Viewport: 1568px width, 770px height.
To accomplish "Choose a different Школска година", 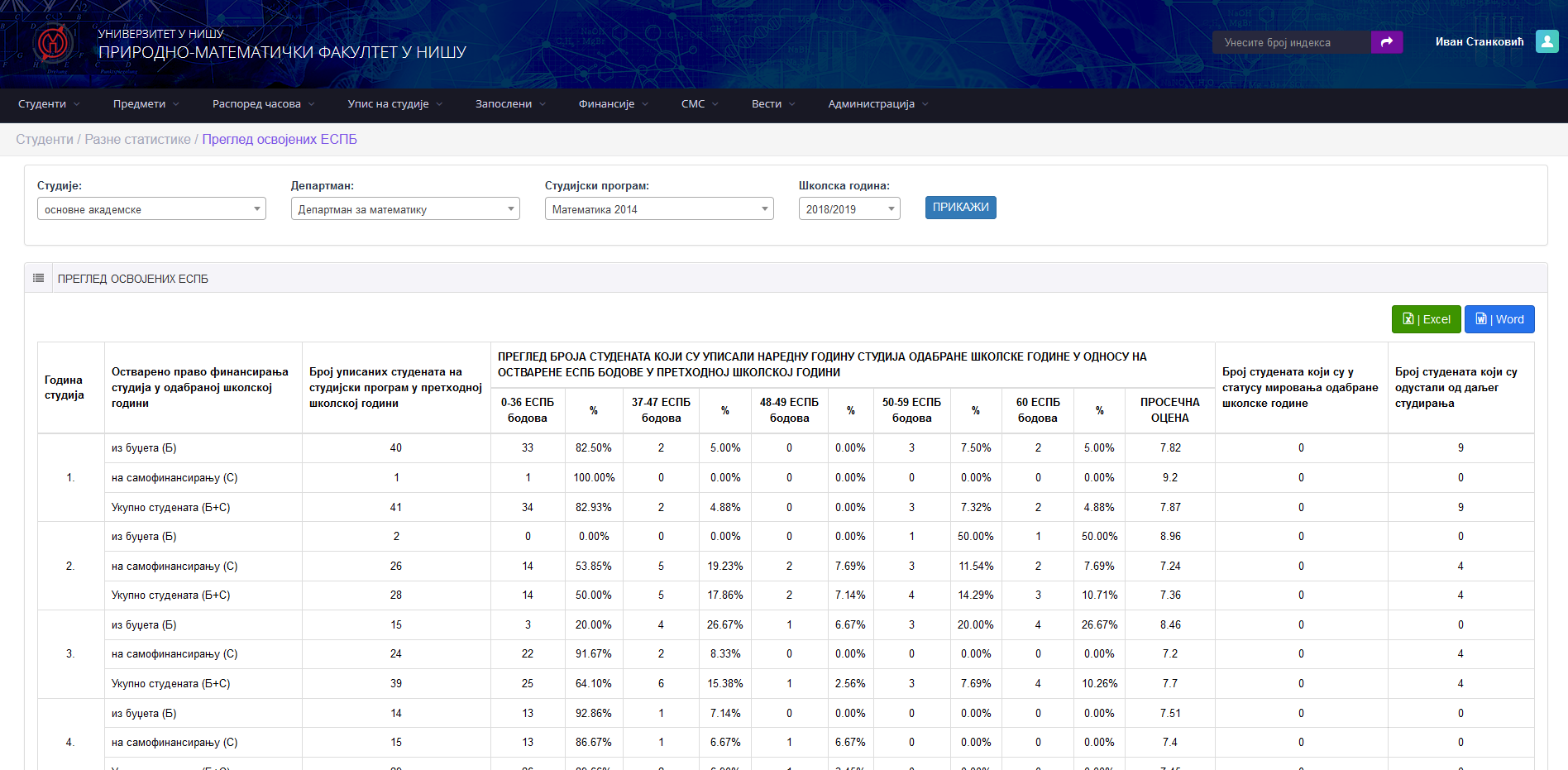I will pyautogui.click(x=849, y=209).
